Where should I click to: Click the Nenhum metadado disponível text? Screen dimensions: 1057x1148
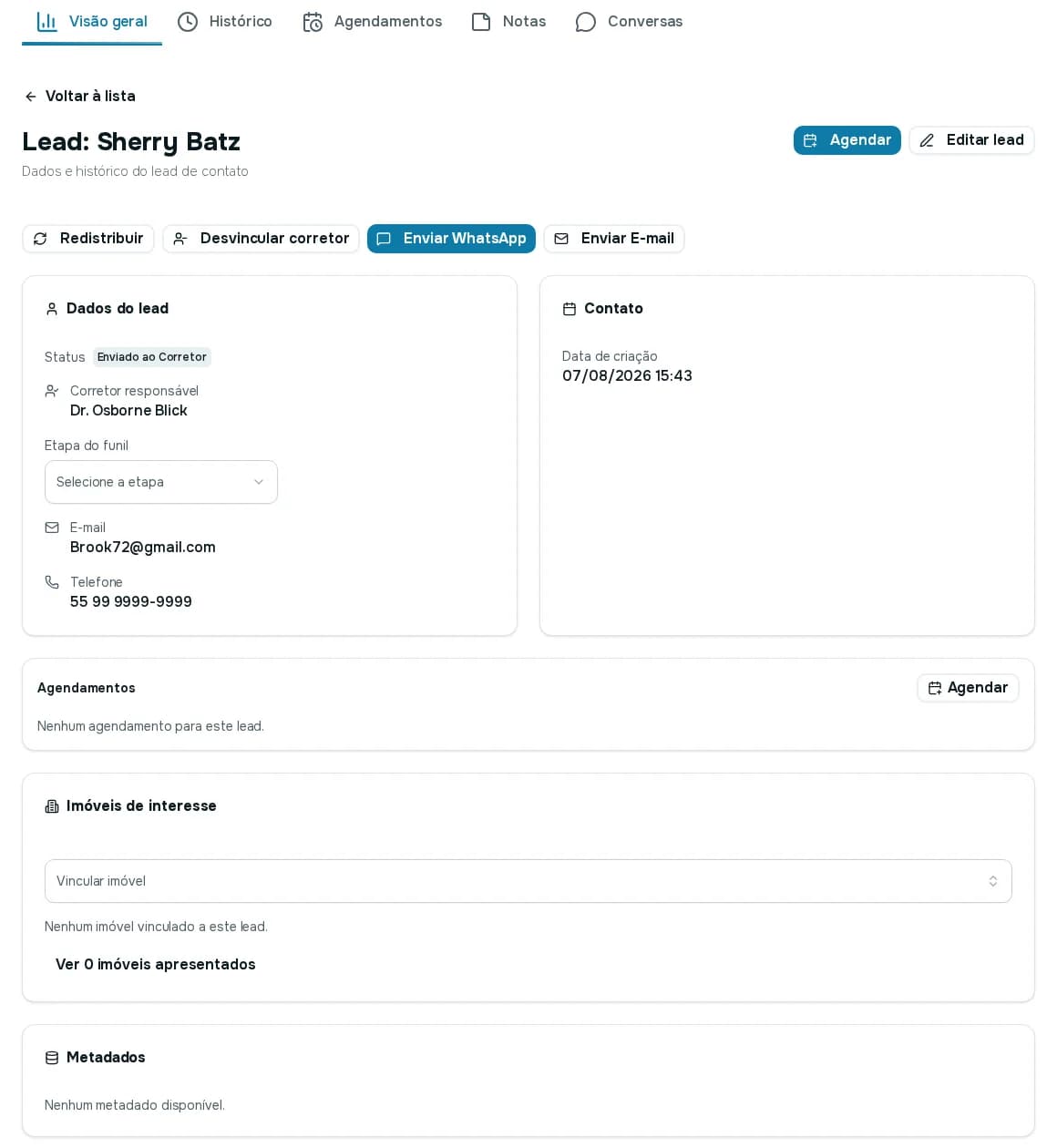(x=135, y=1105)
